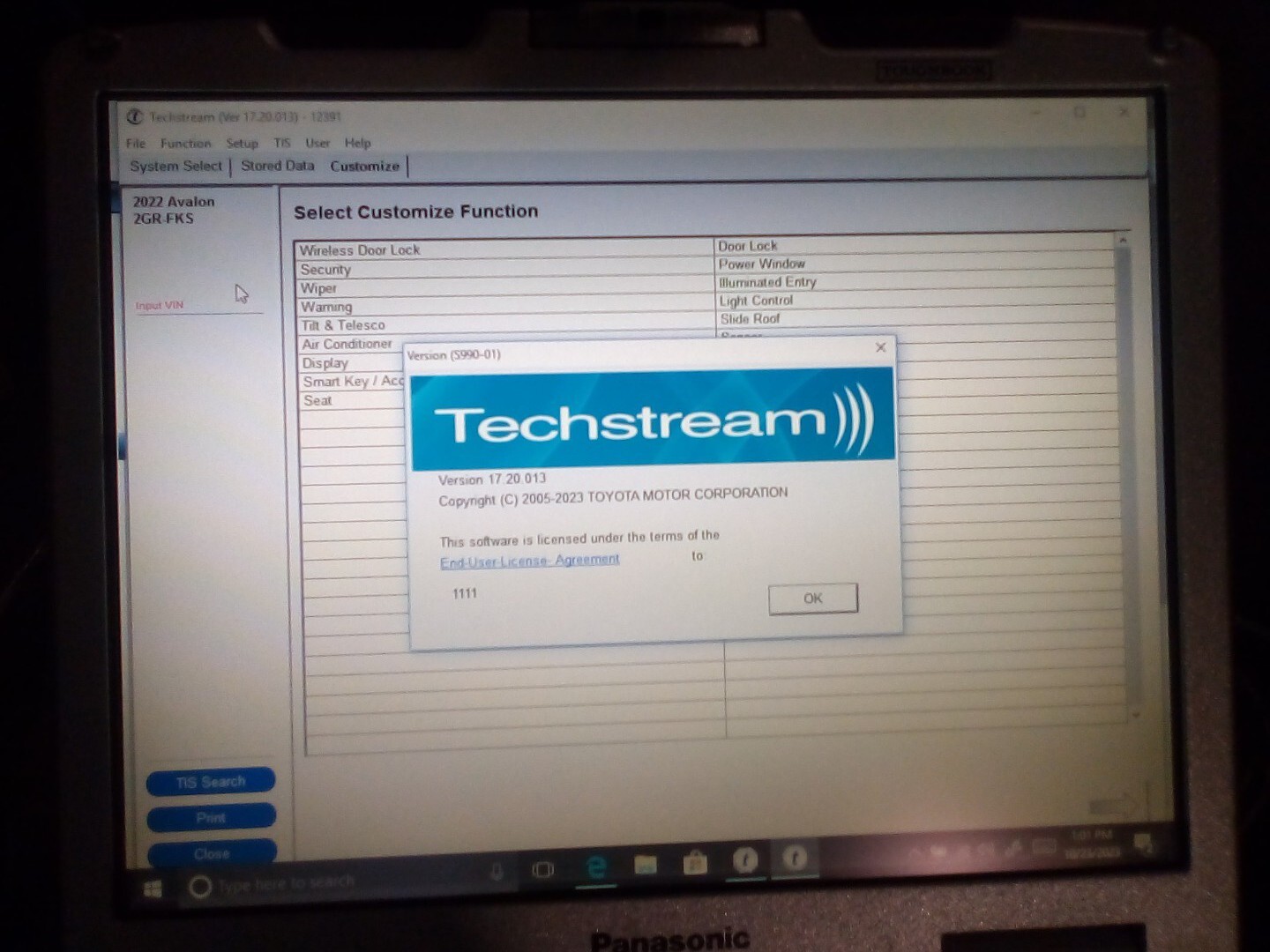Select Power Window customize item
This screenshot has width=1270, height=952.
(915, 264)
